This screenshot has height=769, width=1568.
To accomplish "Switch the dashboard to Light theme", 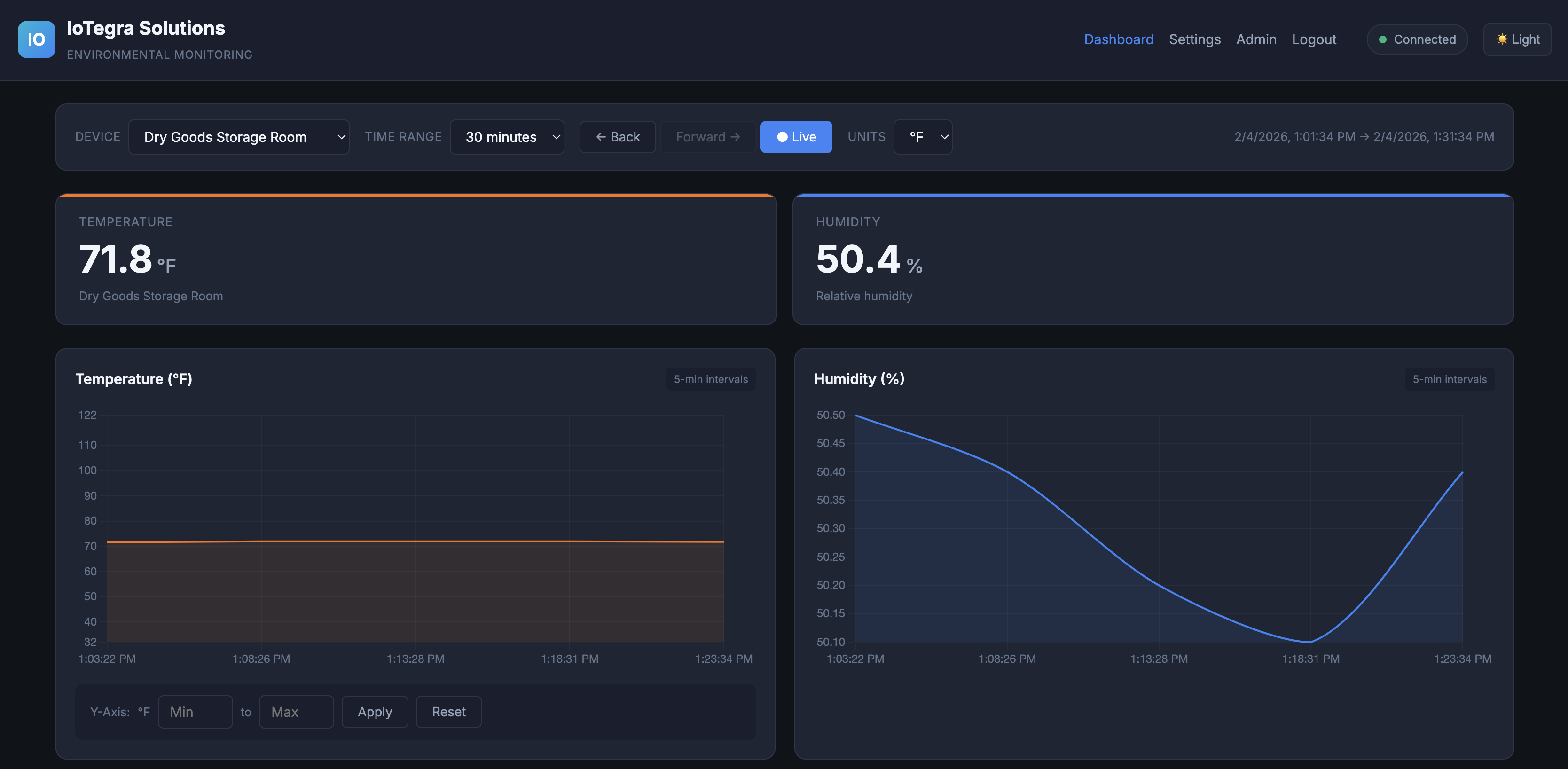I will click(x=1517, y=39).
